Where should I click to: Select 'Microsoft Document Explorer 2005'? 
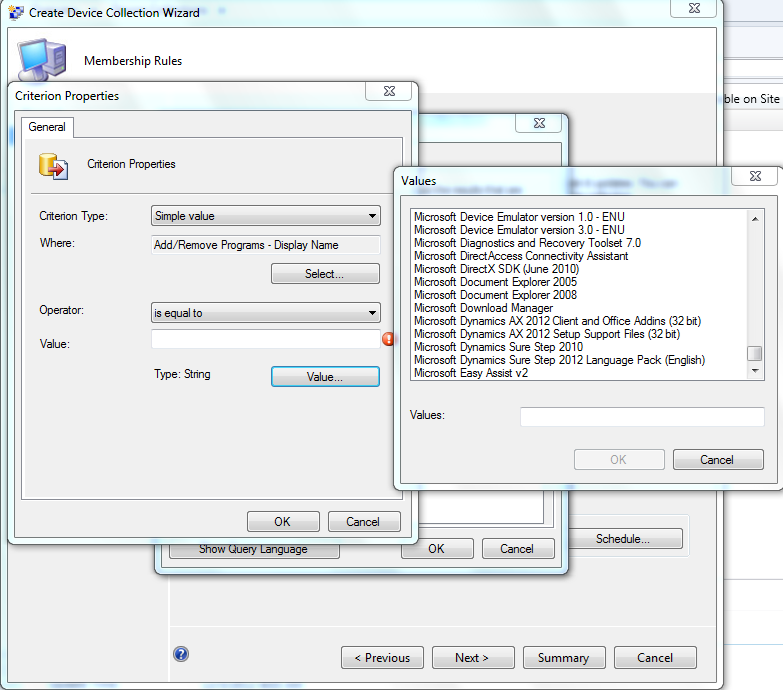point(495,282)
